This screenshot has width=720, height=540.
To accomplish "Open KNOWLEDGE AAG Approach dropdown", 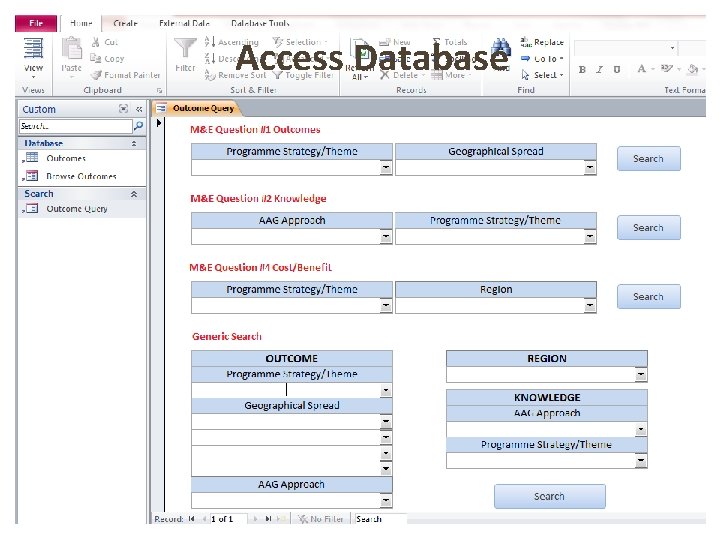I will point(641,430).
